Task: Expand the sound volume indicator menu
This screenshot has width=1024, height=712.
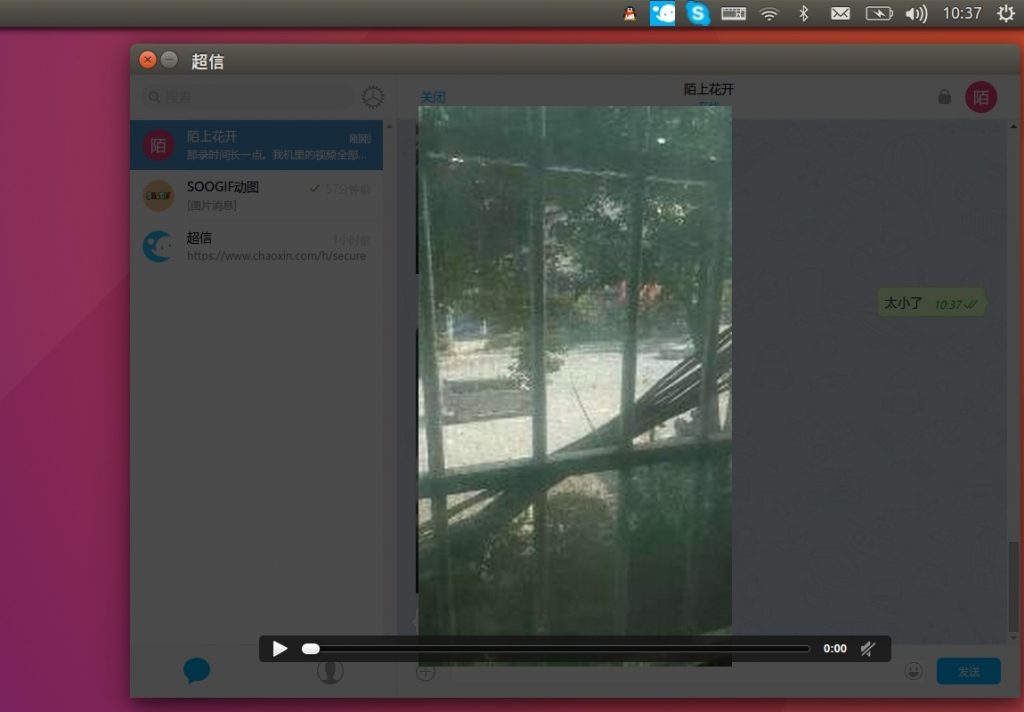Action: [x=915, y=14]
